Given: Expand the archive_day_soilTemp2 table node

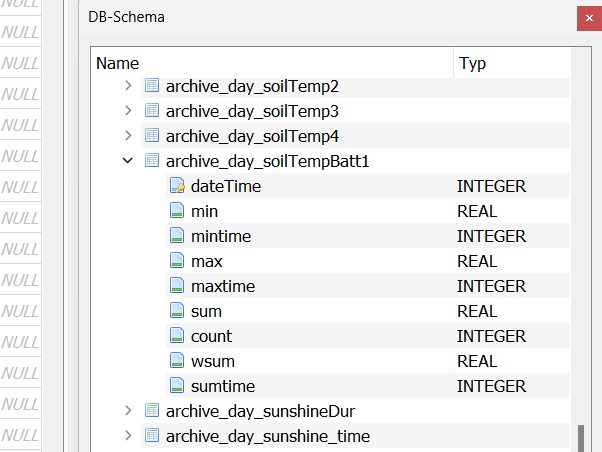Looking at the screenshot, I should click(x=128, y=86).
